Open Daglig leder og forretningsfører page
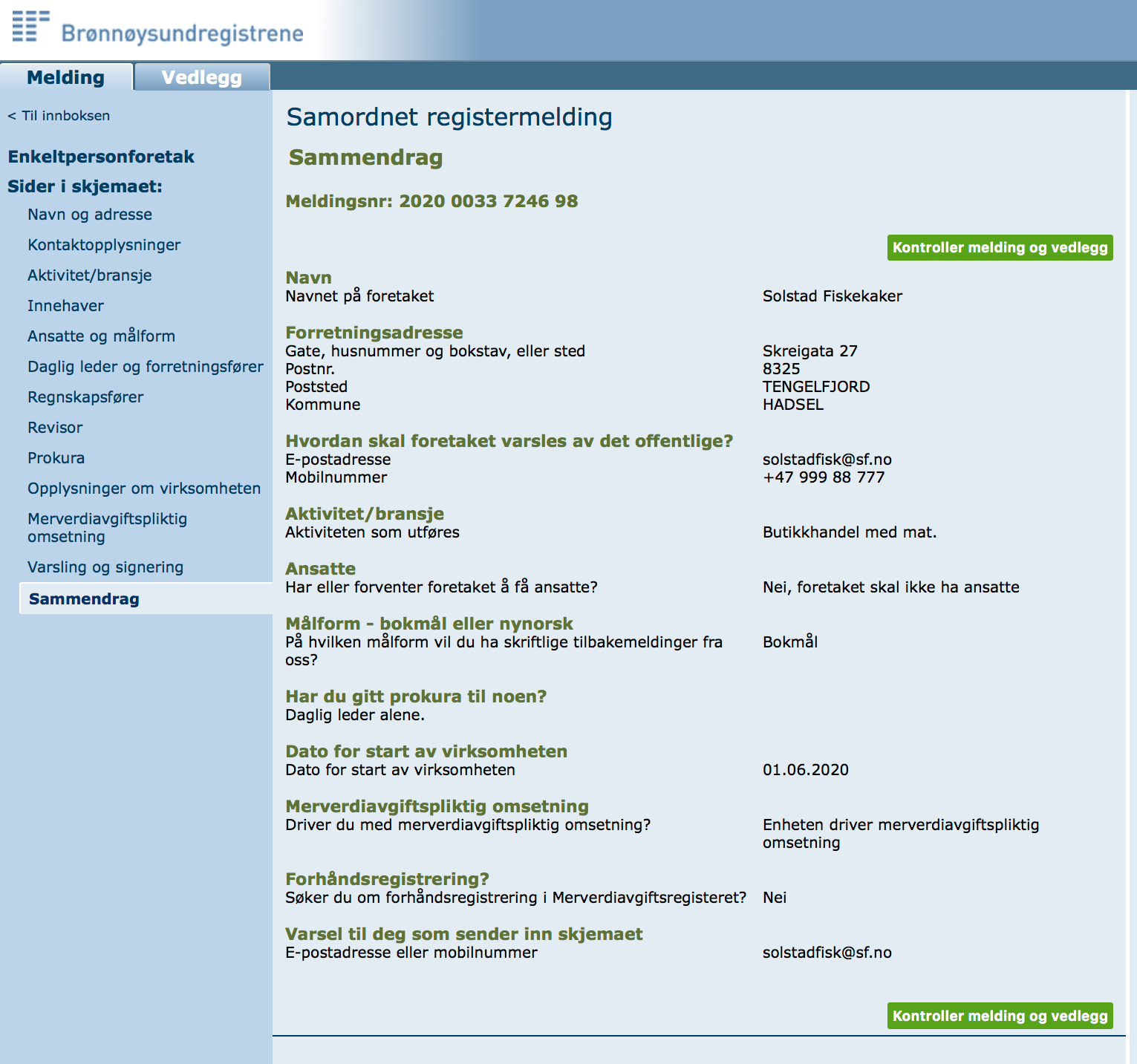This screenshot has width=1137, height=1064. pos(146,367)
